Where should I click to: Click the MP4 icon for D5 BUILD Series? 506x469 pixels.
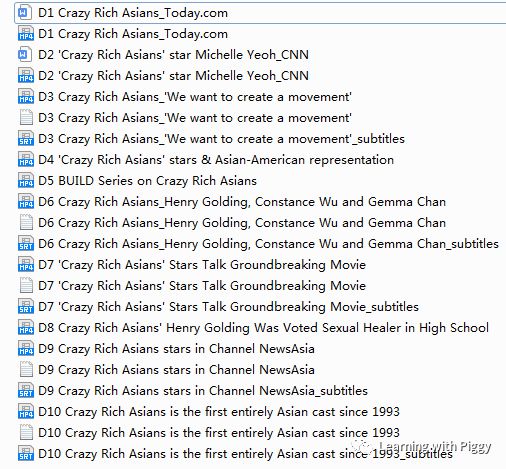tap(26, 181)
